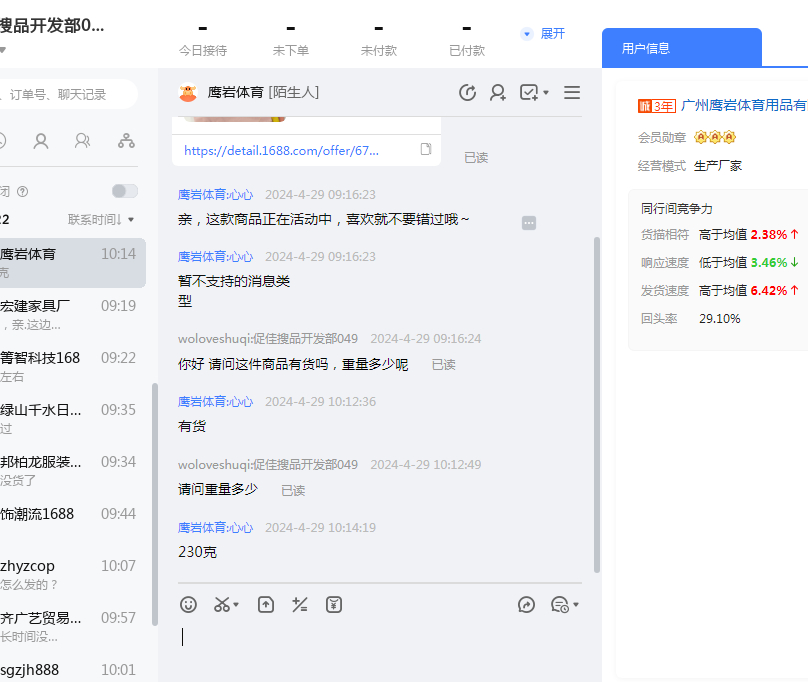Click the help question mark icon
The width and height of the screenshot is (808, 682).
click(x=23, y=191)
